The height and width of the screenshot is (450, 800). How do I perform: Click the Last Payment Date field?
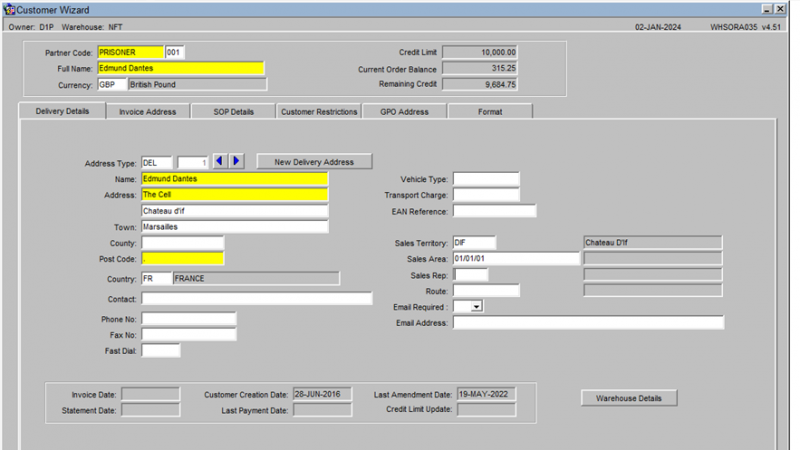(x=322, y=410)
